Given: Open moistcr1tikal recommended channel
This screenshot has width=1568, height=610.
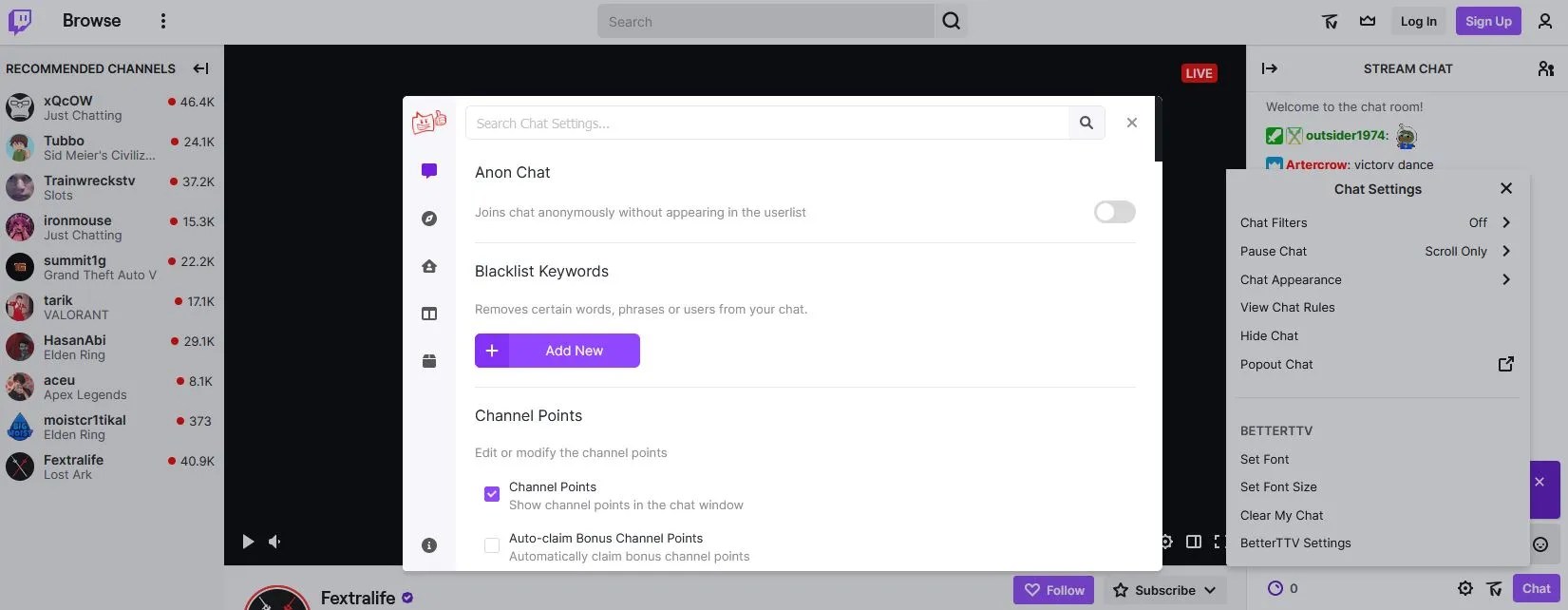Looking at the screenshot, I should coord(111,427).
